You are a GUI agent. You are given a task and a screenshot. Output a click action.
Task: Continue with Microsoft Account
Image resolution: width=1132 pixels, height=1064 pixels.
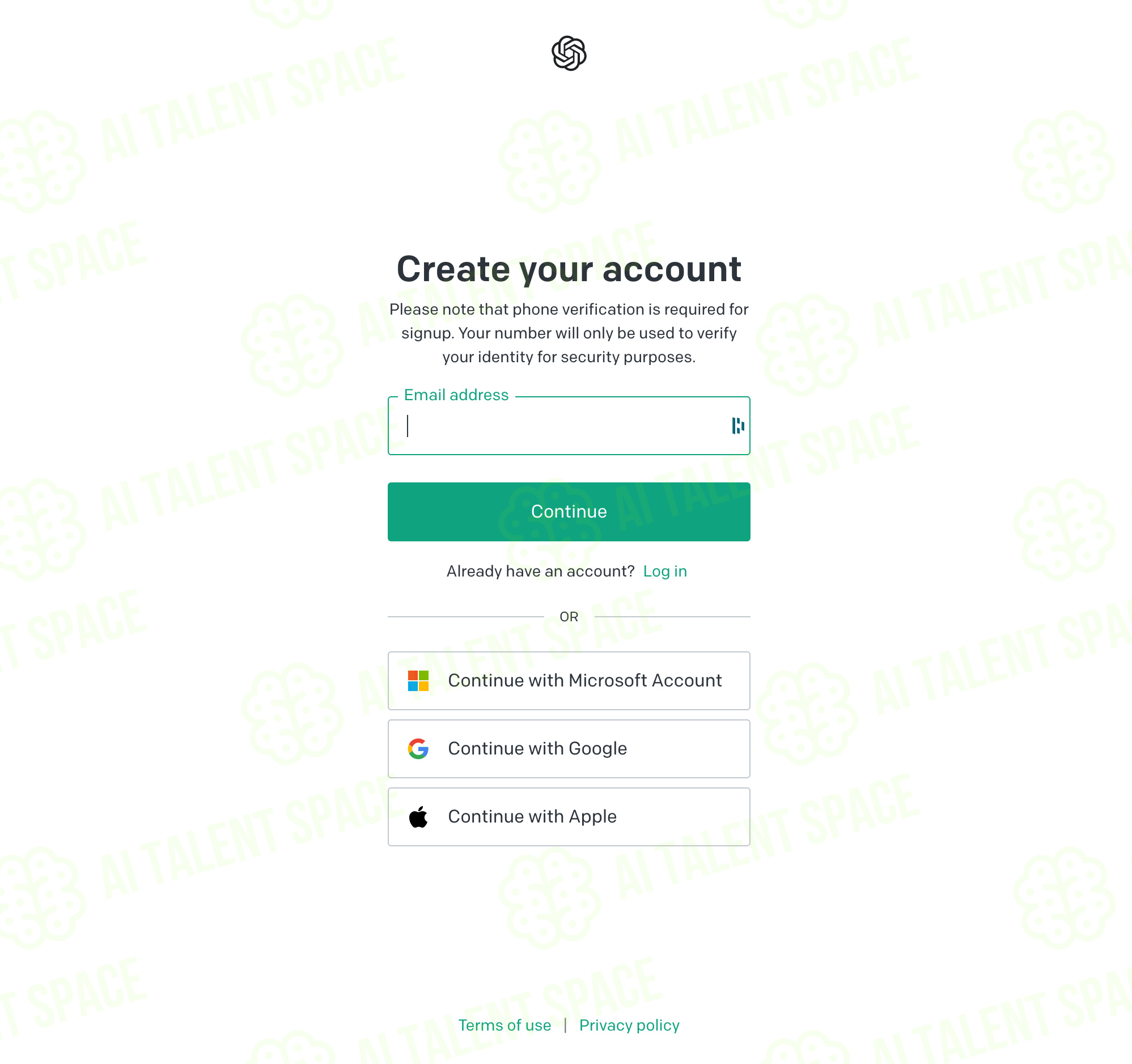tap(569, 681)
